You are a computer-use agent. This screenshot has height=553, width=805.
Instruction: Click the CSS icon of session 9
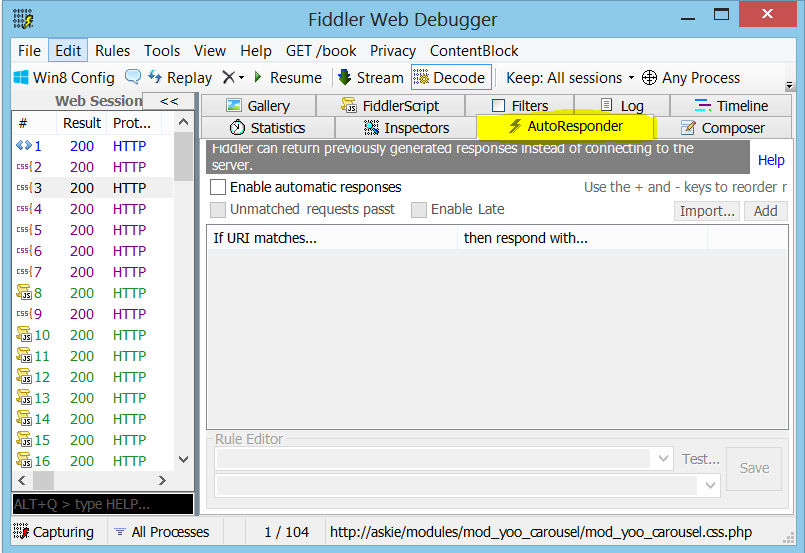click(24, 313)
